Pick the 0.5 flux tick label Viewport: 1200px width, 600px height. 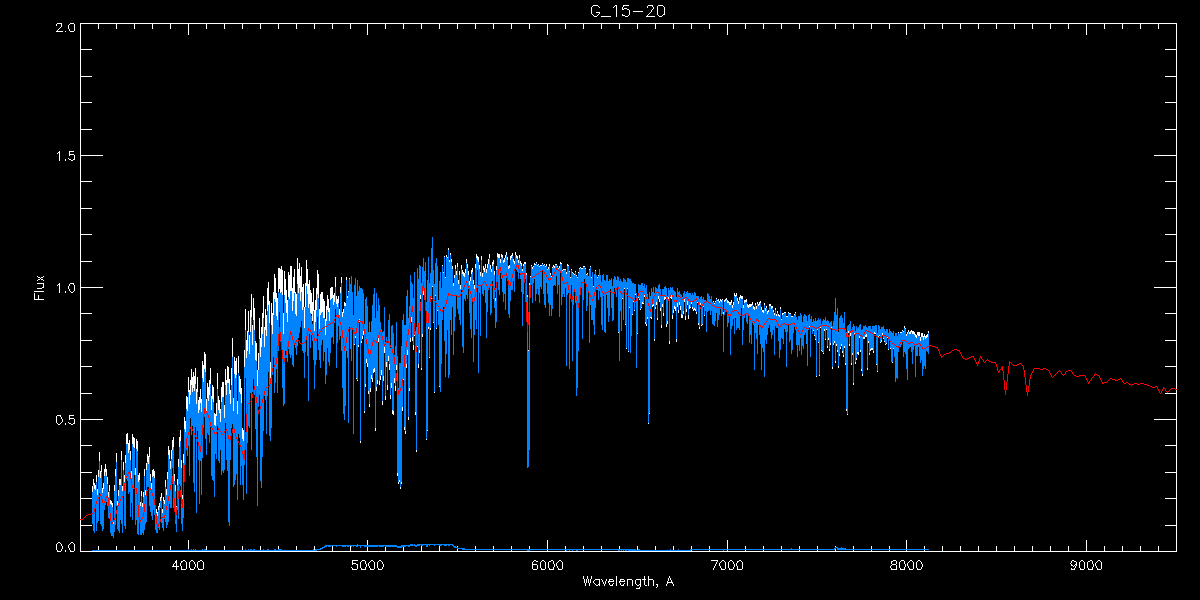coord(66,419)
